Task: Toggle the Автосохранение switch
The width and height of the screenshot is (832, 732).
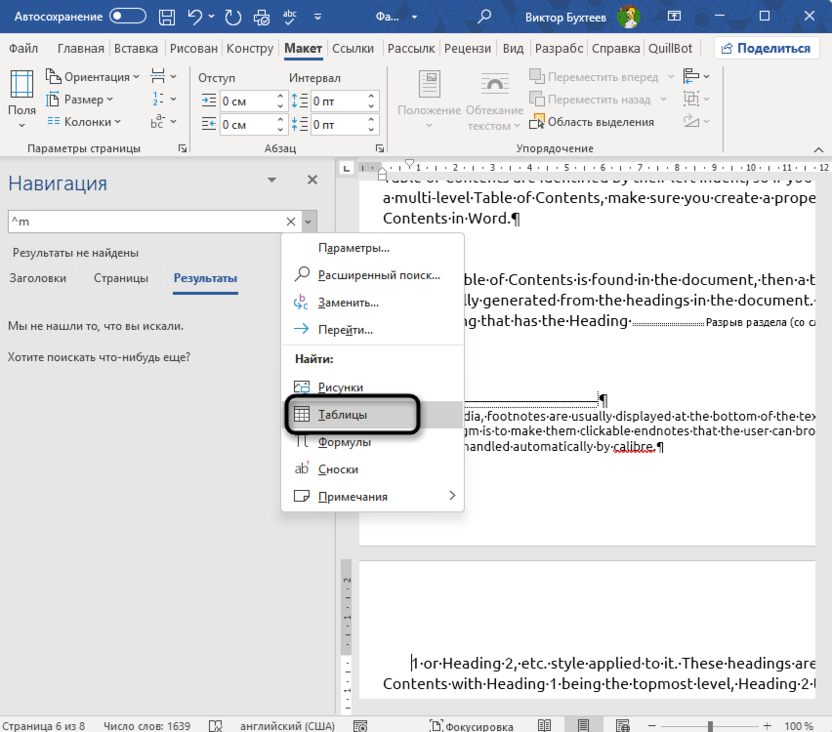Action: [x=127, y=16]
